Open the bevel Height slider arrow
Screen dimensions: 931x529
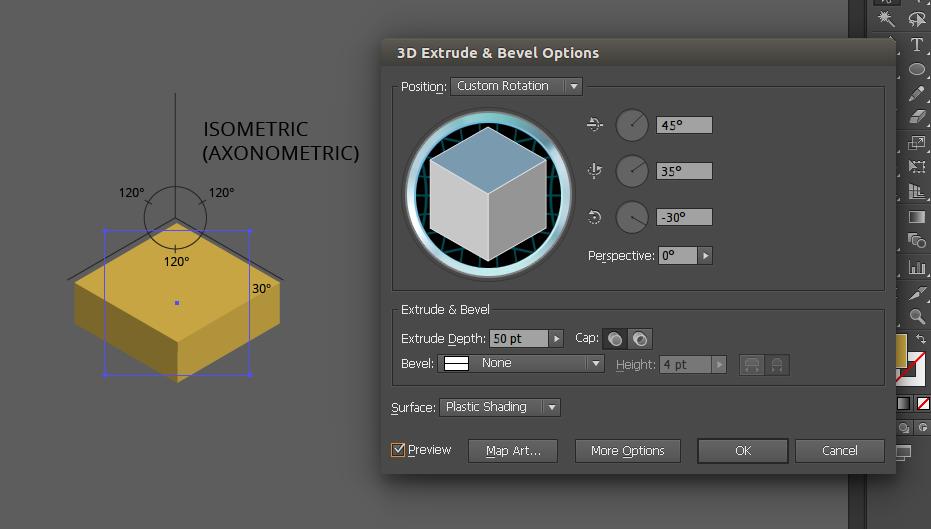pyautogui.click(x=719, y=365)
